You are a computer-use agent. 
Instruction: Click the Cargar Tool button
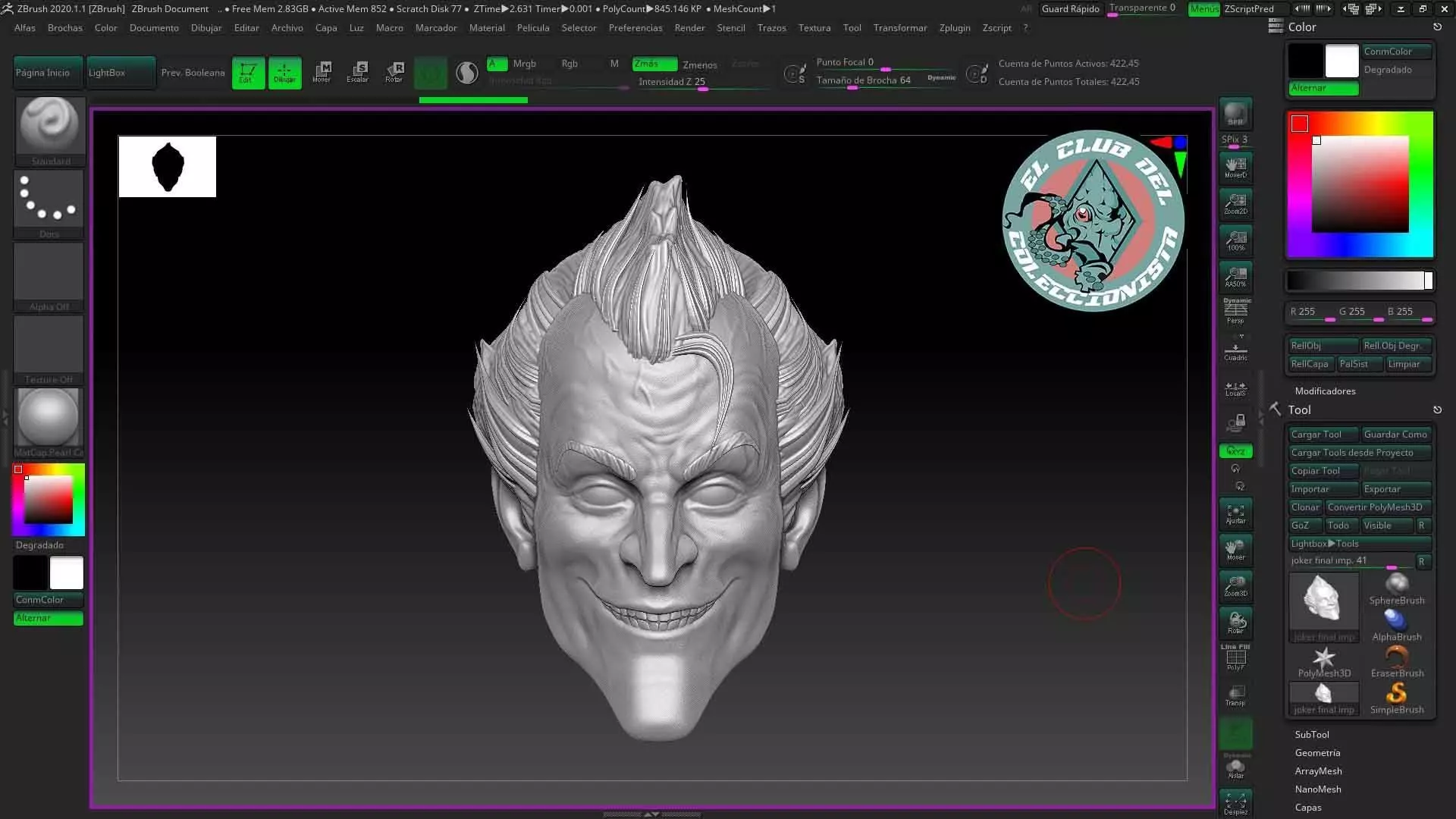pyautogui.click(x=1323, y=435)
